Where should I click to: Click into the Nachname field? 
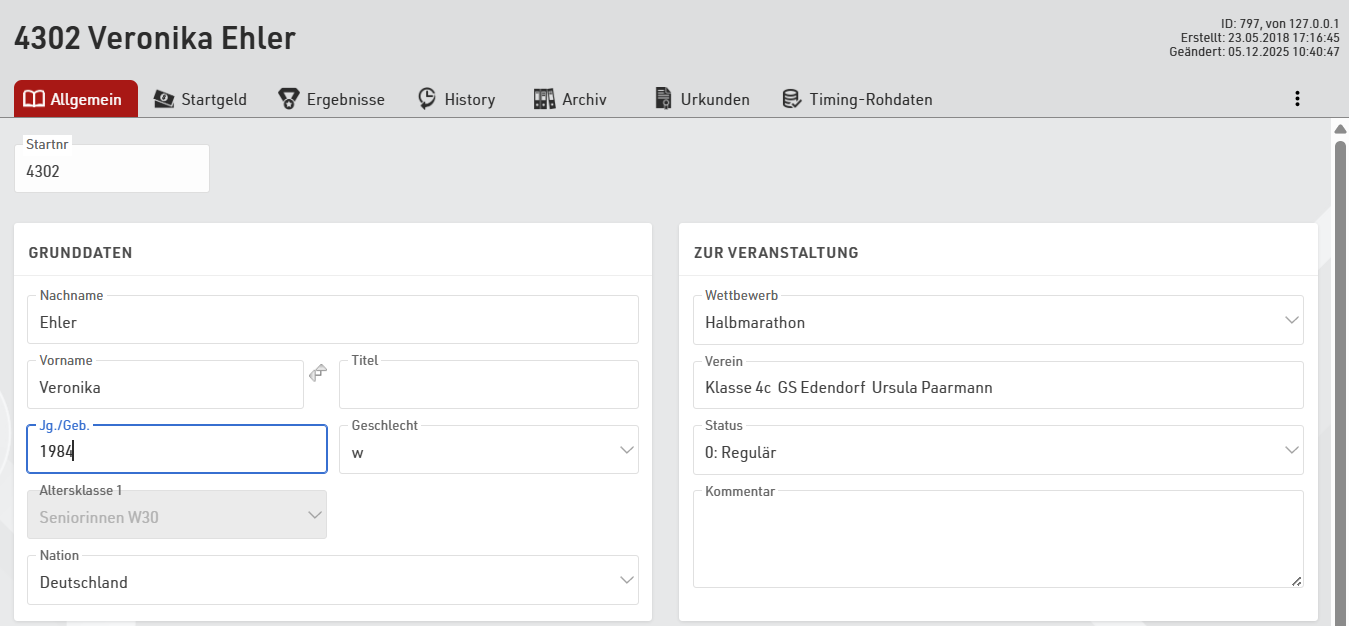point(332,322)
